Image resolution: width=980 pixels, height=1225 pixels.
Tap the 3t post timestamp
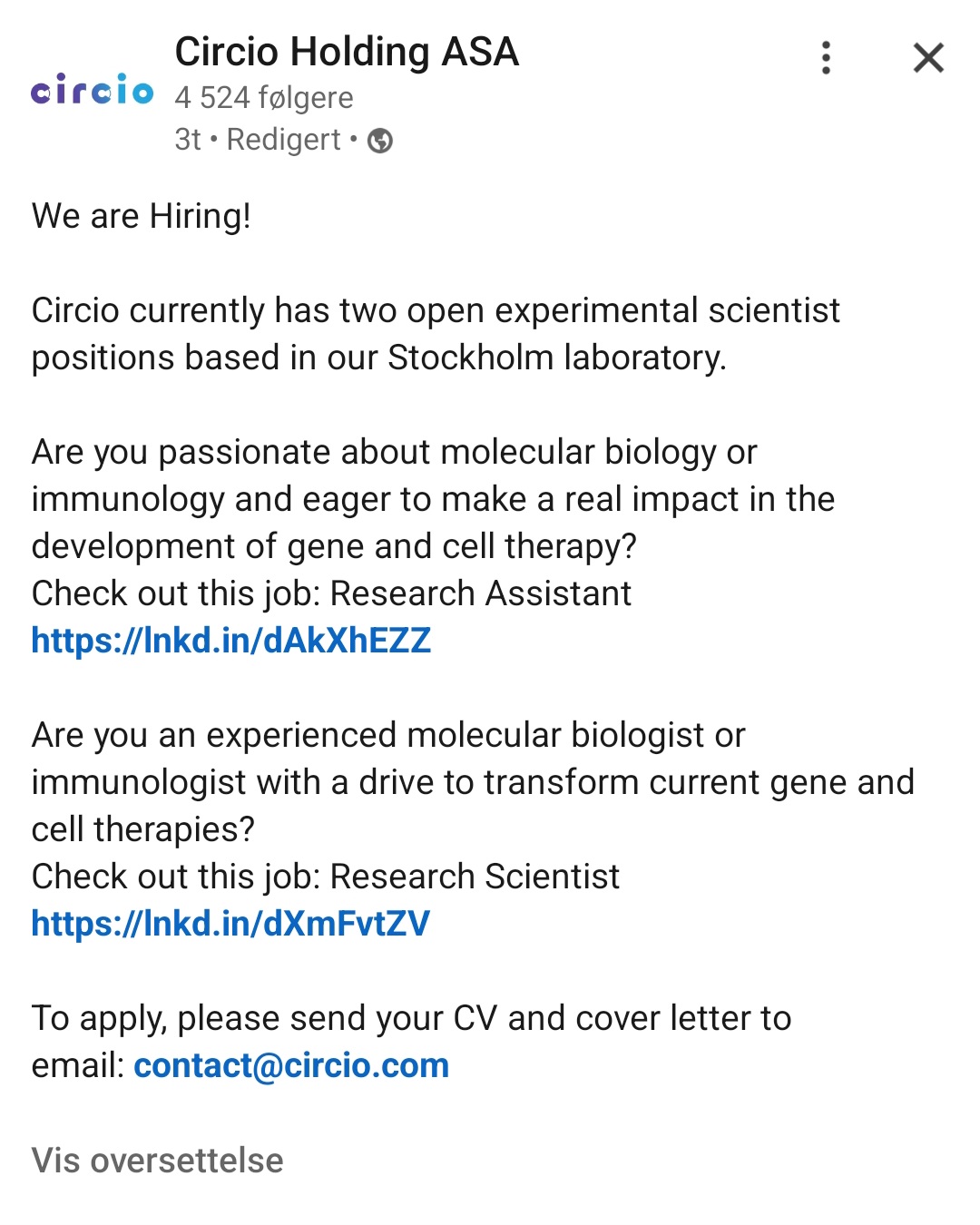pos(188,140)
